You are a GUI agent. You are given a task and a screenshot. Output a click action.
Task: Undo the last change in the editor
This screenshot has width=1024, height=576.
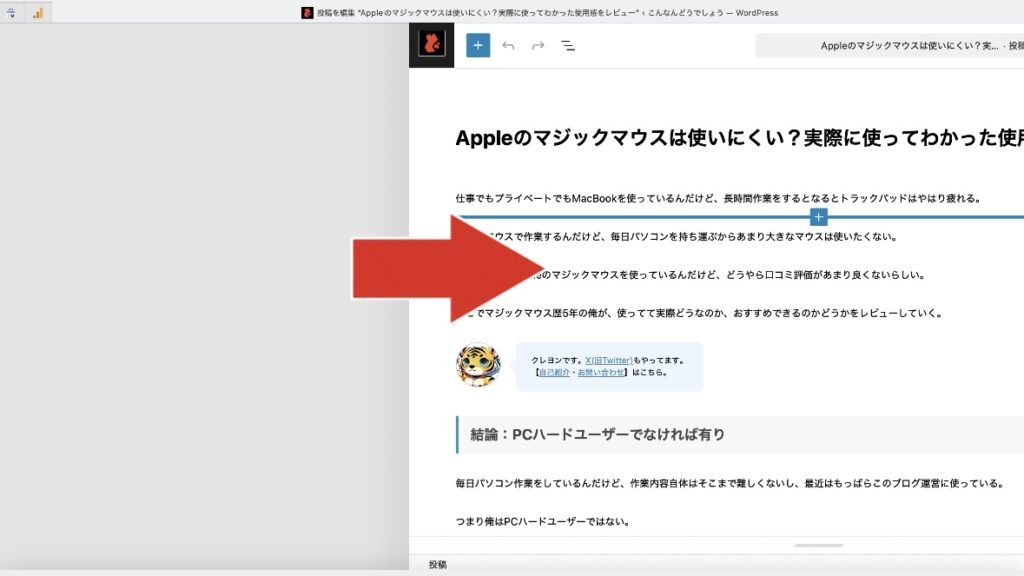[507, 45]
